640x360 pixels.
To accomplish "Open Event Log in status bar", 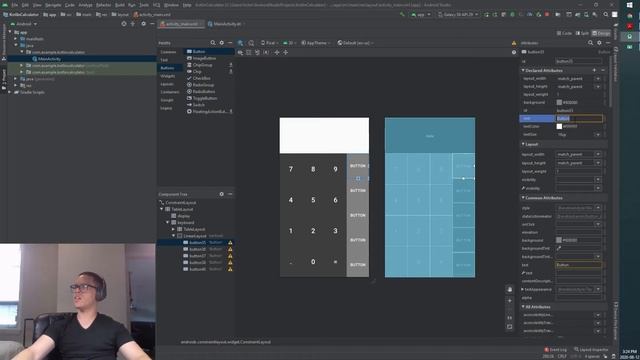I will click(556, 350).
